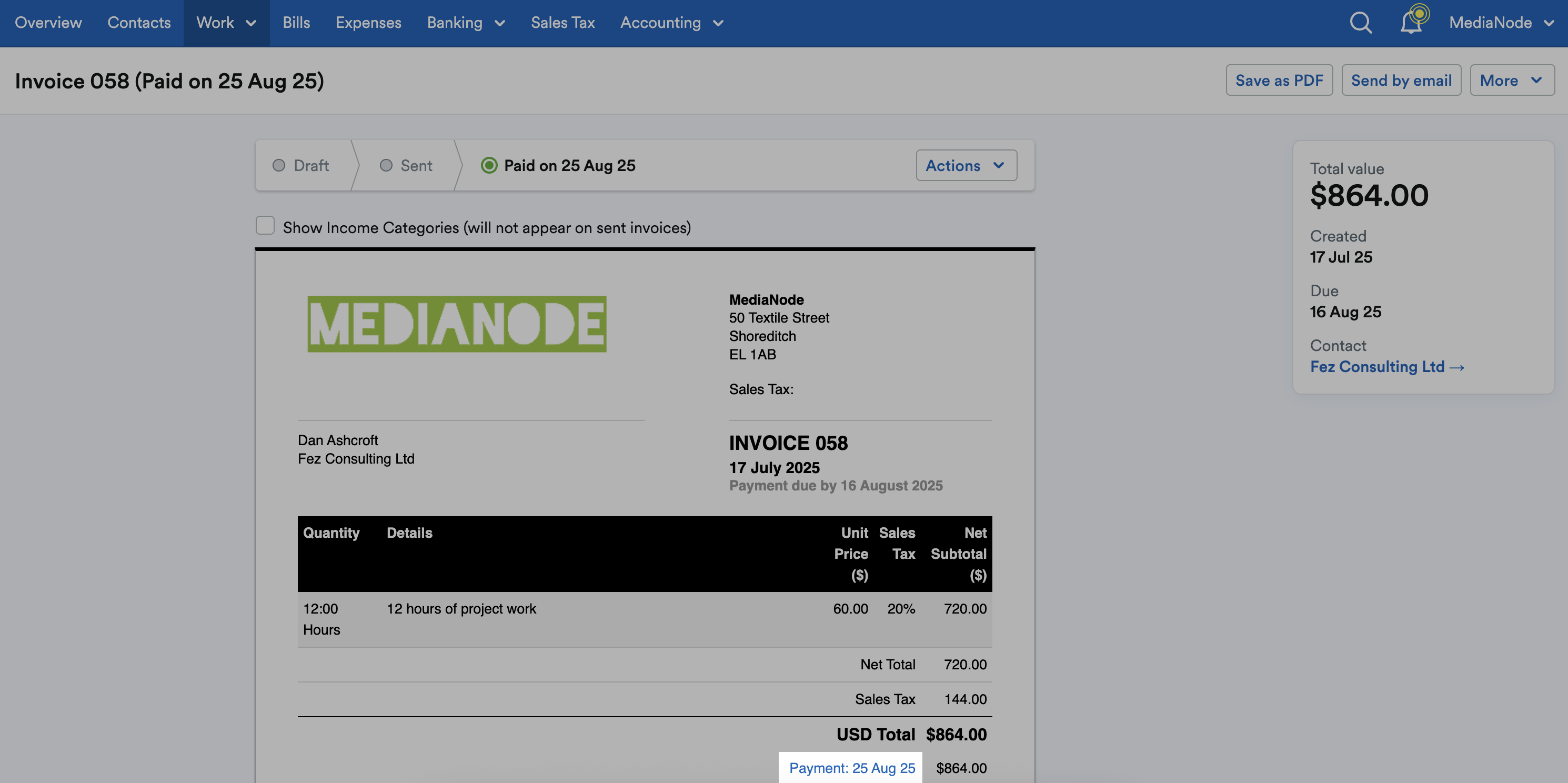Click the 12 hours of project work line

(461, 609)
